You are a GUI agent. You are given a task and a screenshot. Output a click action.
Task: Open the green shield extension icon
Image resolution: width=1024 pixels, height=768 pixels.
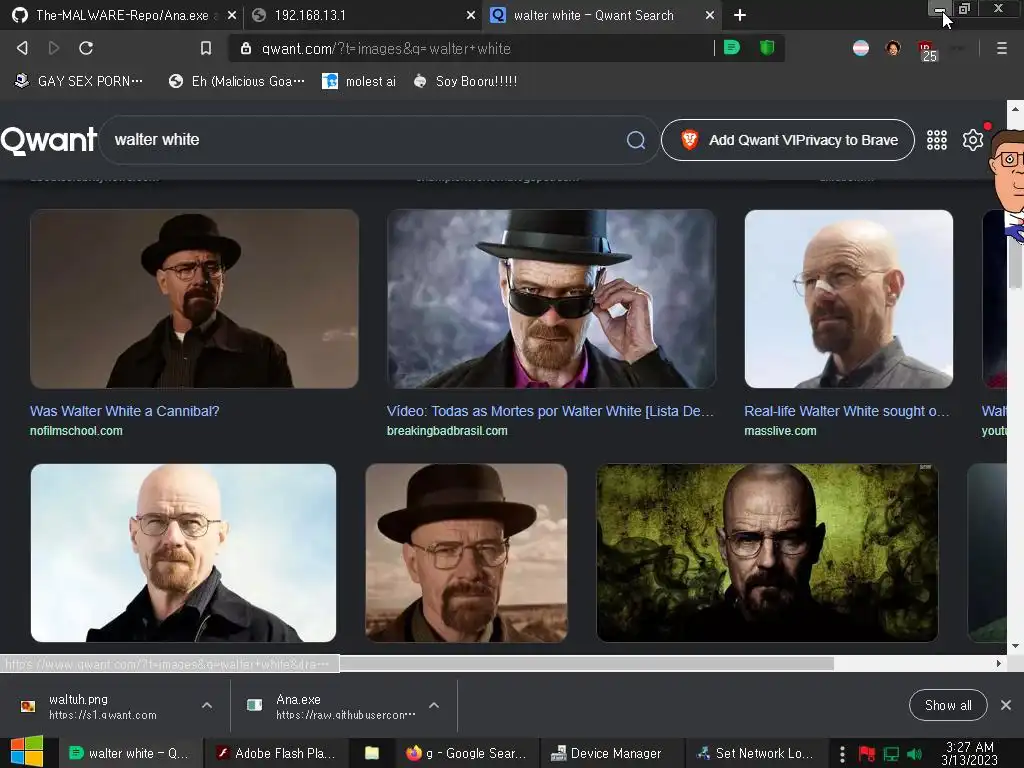coord(767,48)
